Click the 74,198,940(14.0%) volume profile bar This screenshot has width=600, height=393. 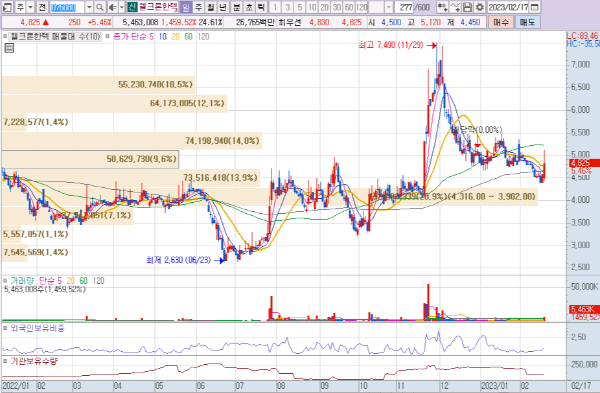tap(132, 141)
